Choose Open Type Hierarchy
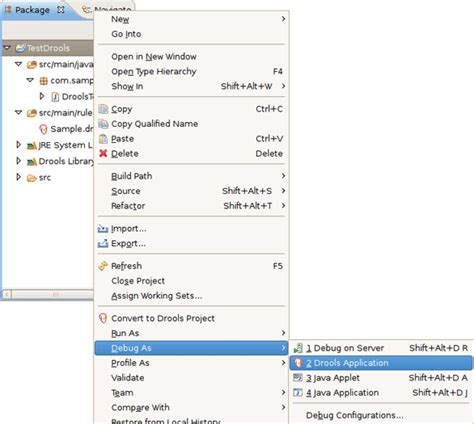Viewport: 474px width, 424px height. point(192,71)
